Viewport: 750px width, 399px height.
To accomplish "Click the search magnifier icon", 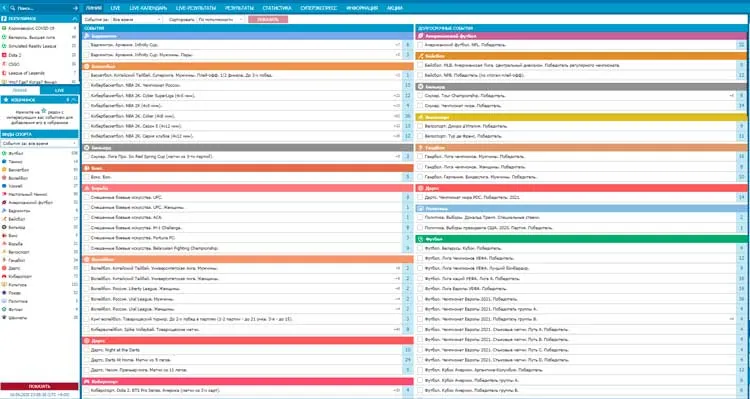I will click(12, 8).
